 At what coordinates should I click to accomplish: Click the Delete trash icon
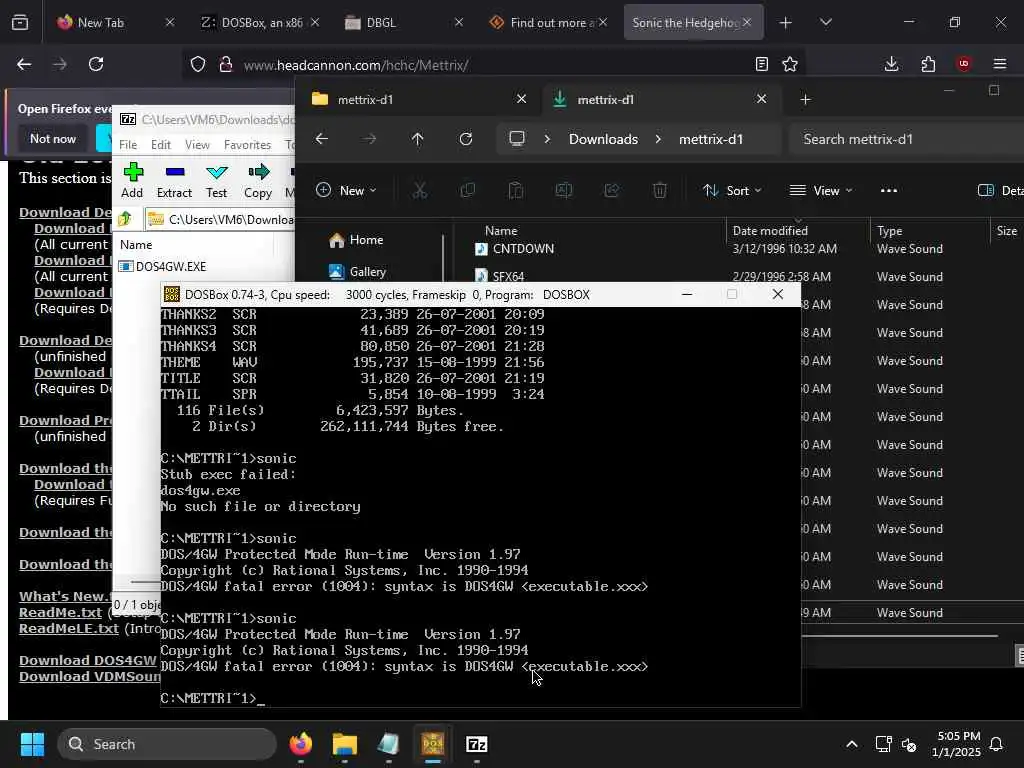(660, 191)
